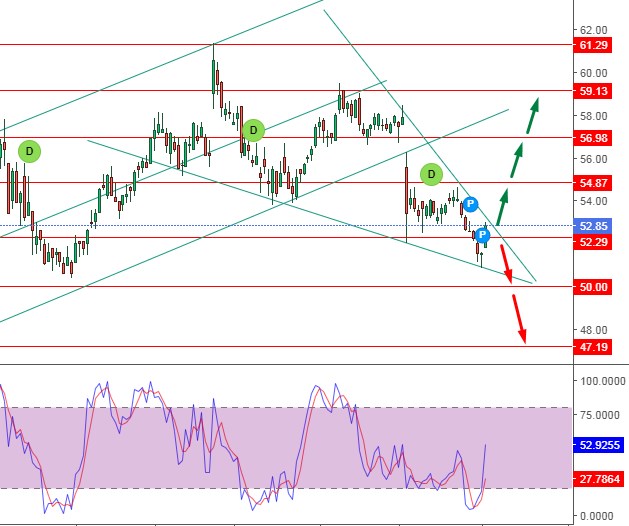Image resolution: width=629 pixels, height=526 pixels.
Task: Click the stochastic value label 52.9255
Action: (x=599, y=445)
